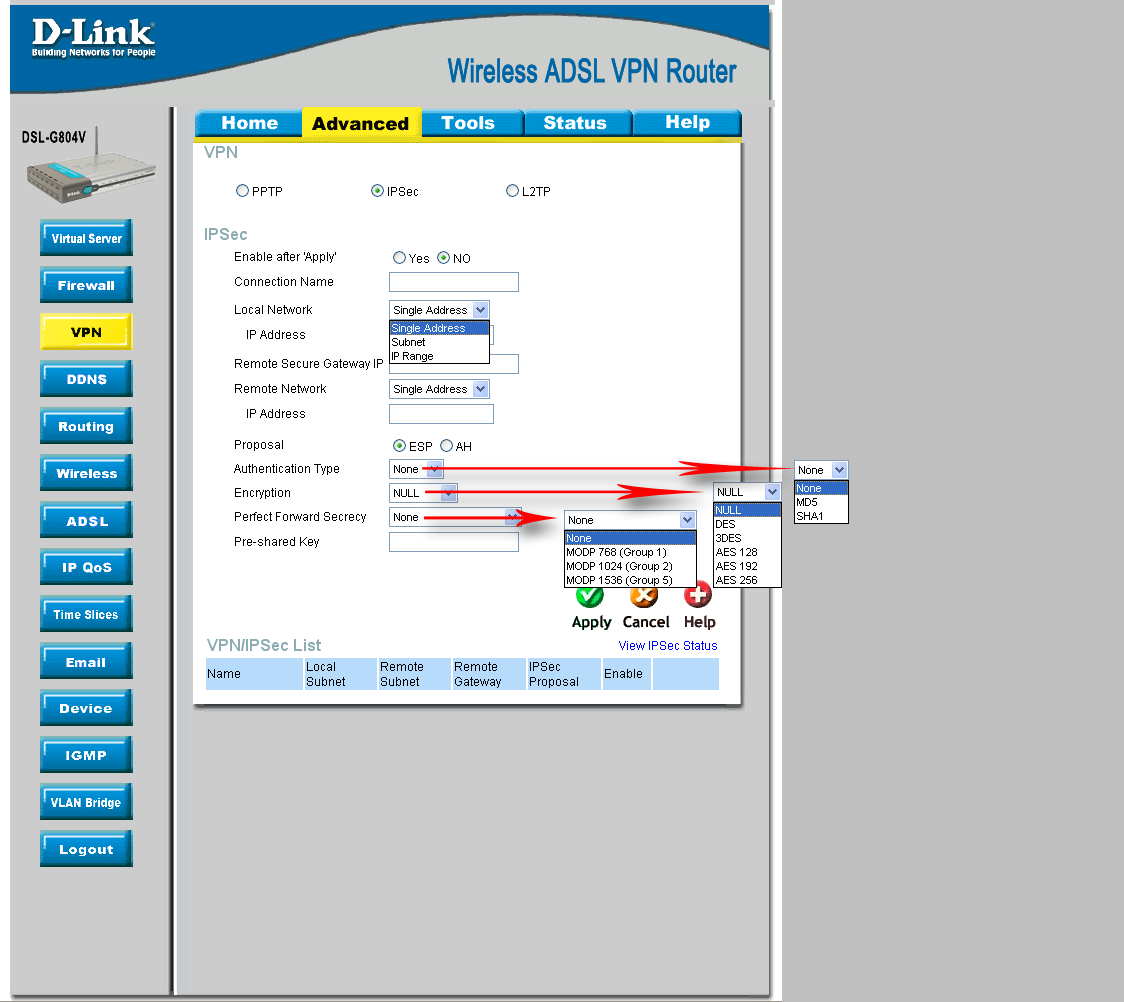Image resolution: width=1124 pixels, height=1002 pixels.
Task: Open the Email settings page
Action: point(86,662)
